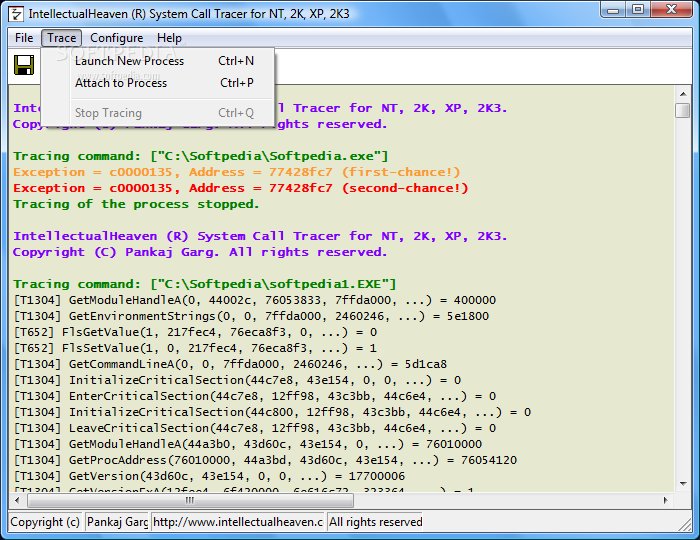The width and height of the screenshot is (700, 540).
Task: Click the GetVersion log line
Action: [209, 477]
